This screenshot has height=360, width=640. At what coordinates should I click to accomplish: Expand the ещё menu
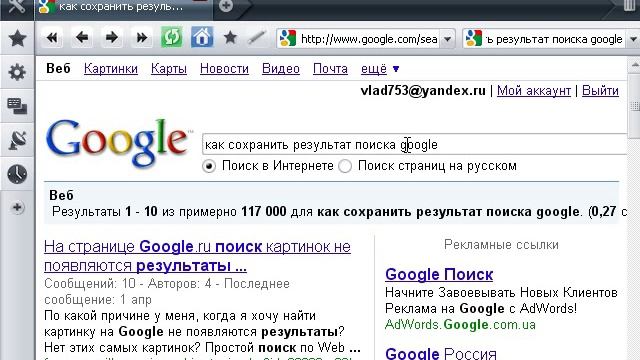(380, 69)
